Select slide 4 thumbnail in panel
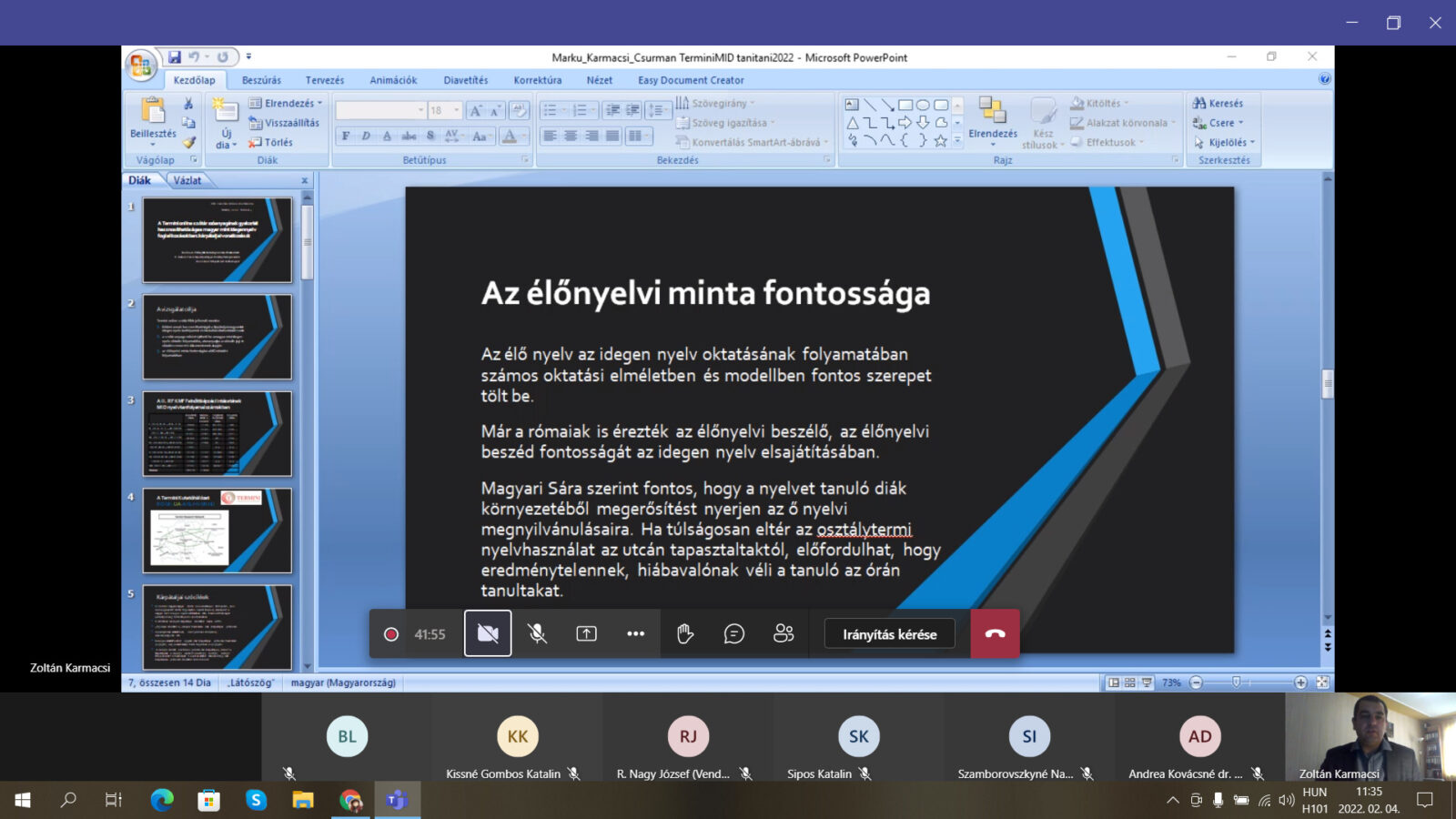The width and height of the screenshot is (1456, 819). [217, 531]
